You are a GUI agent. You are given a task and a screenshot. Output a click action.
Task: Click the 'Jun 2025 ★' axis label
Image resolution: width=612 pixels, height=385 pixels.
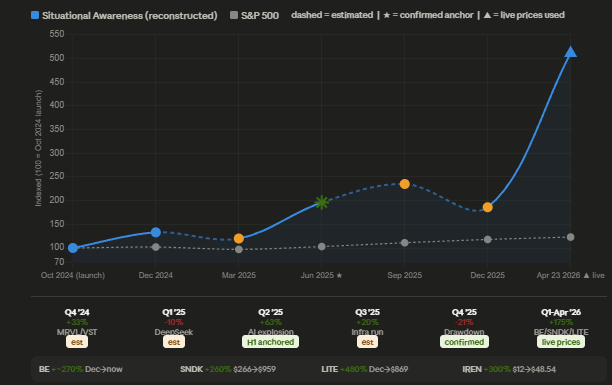(322, 275)
